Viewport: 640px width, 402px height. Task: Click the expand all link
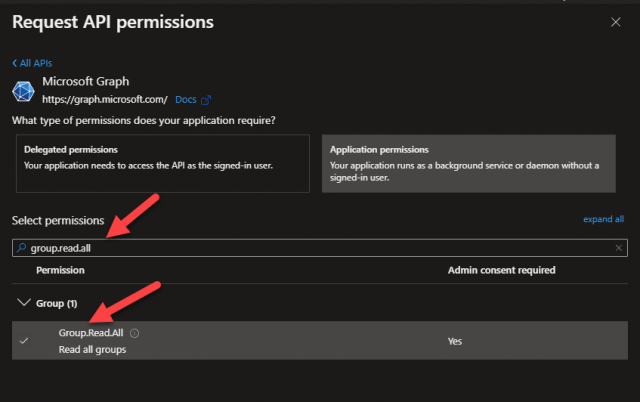pyautogui.click(x=603, y=219)
